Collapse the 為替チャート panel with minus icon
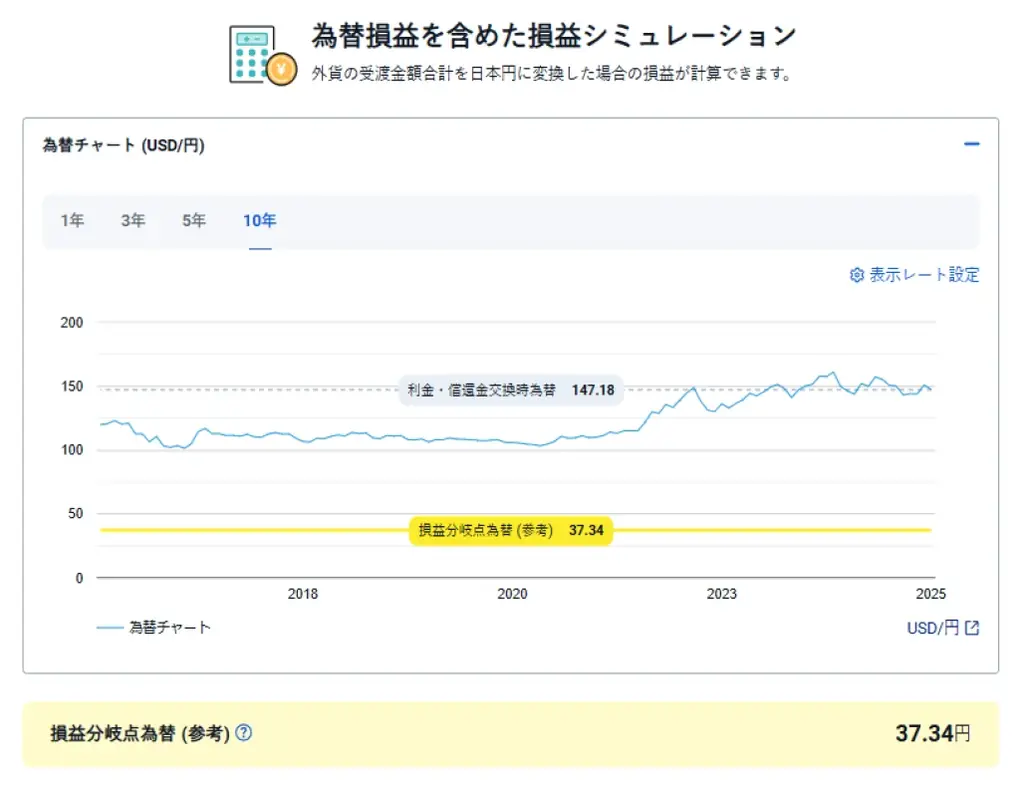 971,145
